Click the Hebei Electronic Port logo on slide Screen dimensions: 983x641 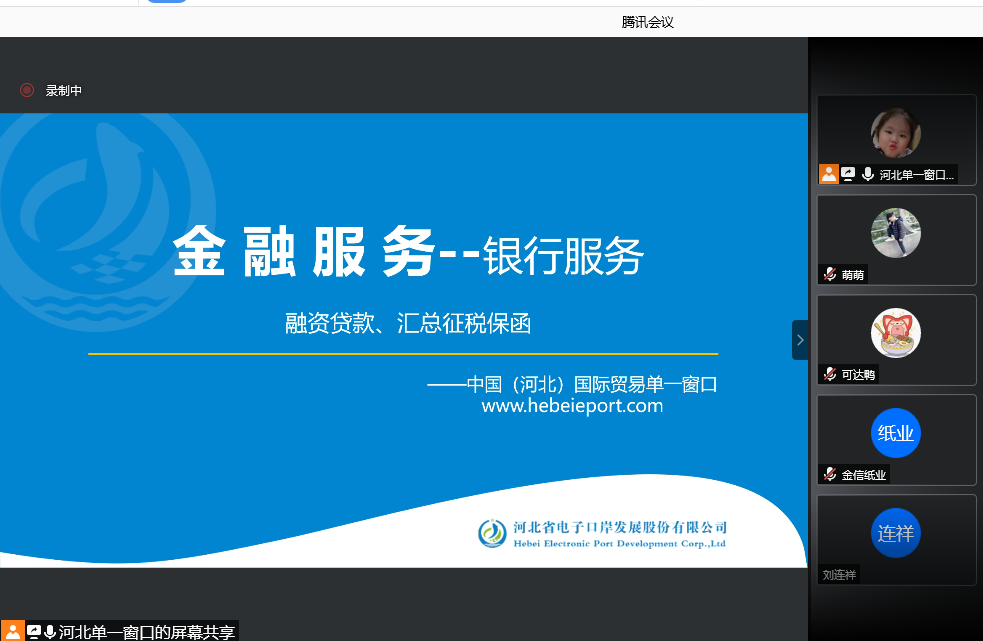[492, 534]
